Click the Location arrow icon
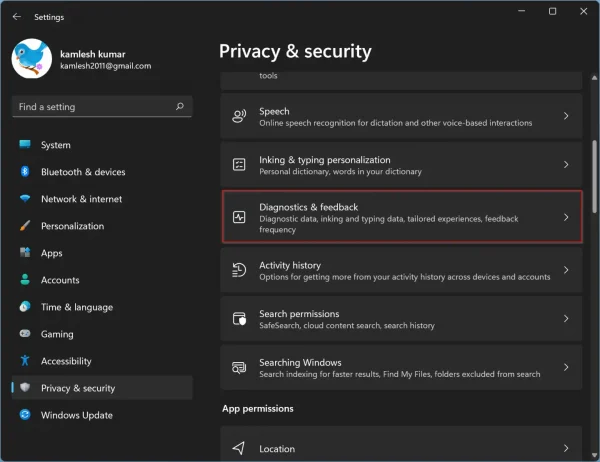Image resolution: width=600 pixels, height=462 pixels. tap(239, 448)
